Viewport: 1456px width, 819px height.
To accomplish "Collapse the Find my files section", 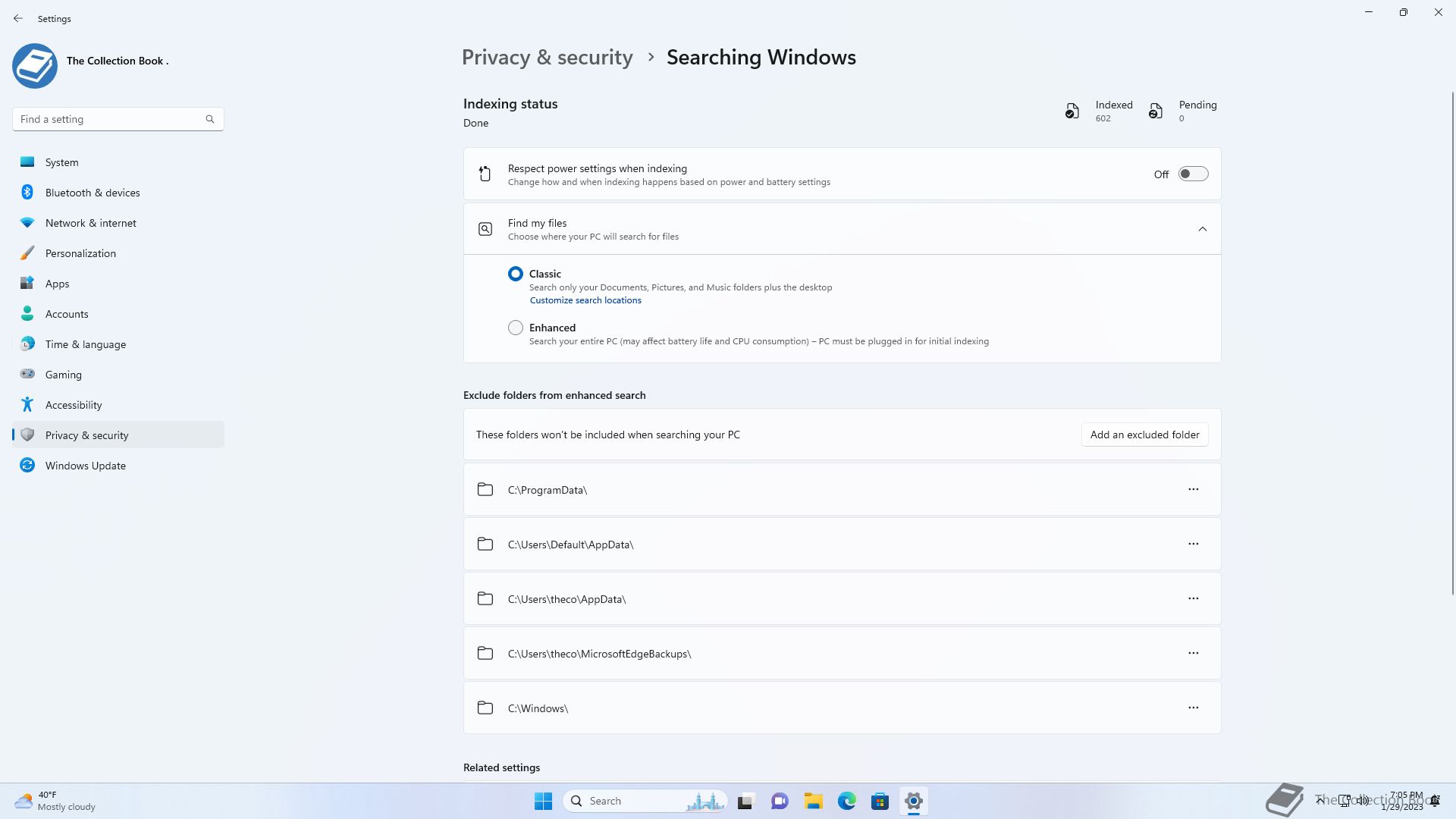I will (1203, 229).
